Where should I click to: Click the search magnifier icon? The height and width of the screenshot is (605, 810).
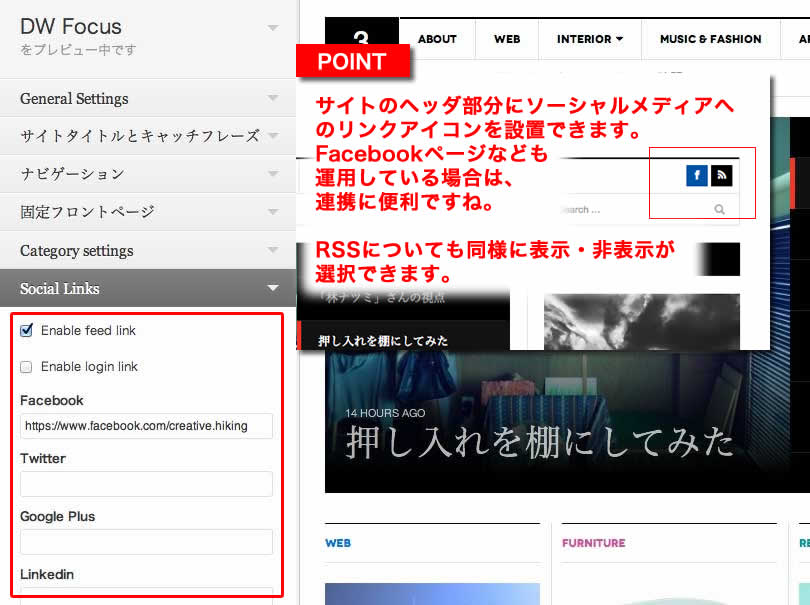click(x=719, y=209)
